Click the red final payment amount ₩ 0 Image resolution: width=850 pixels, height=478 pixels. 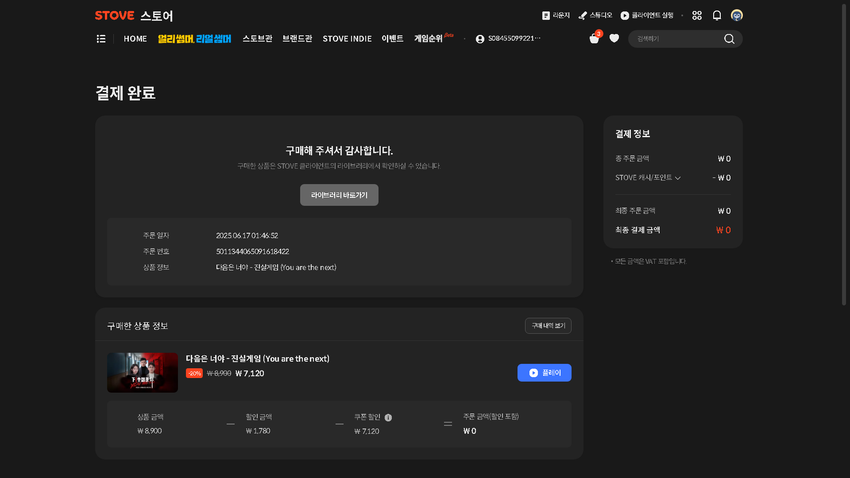point(723,230)
